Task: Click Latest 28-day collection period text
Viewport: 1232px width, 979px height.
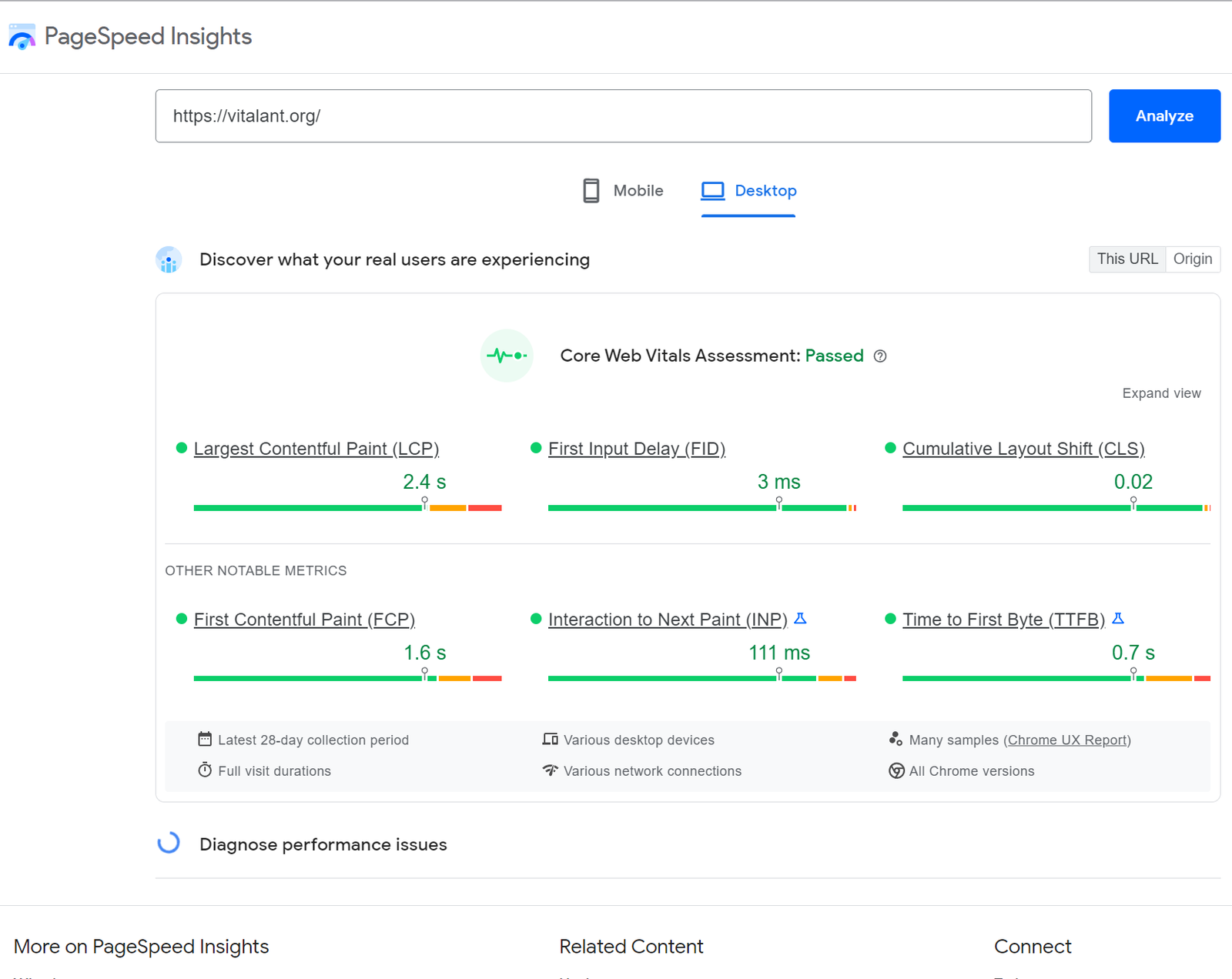Action: click(313, 740)
